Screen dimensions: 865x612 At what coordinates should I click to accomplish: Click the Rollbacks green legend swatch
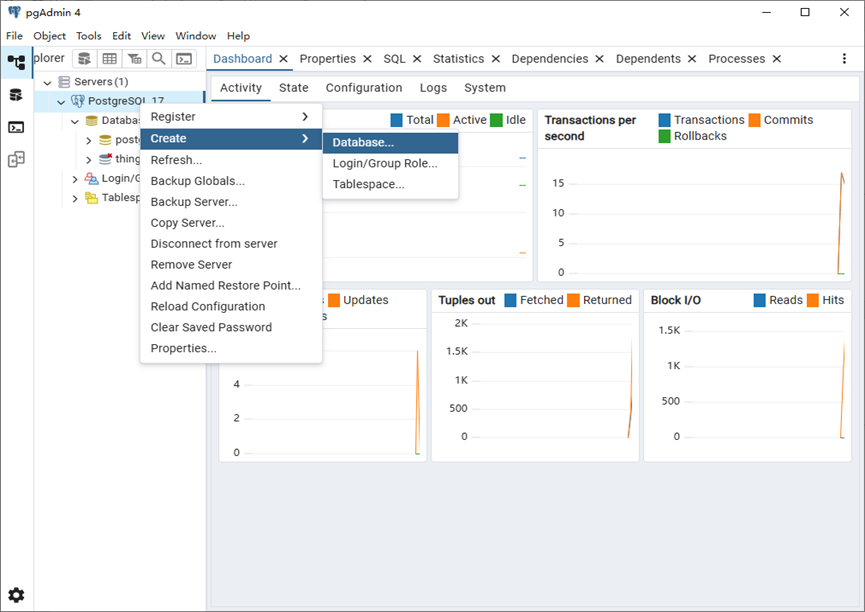pyautogui.click(x=665, y=136)
